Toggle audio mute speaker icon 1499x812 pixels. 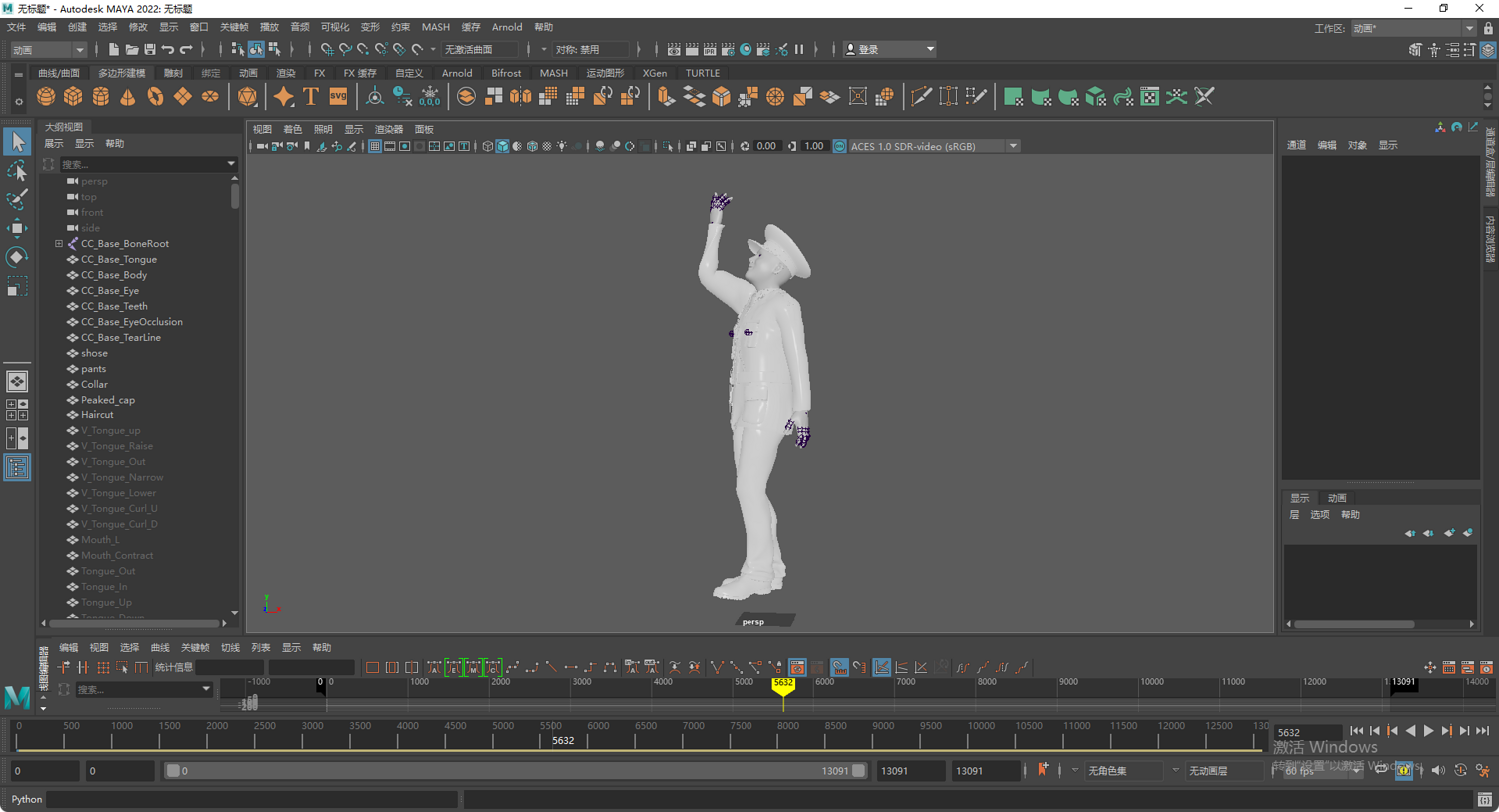pyautogui.click(x=1438, y=770)
